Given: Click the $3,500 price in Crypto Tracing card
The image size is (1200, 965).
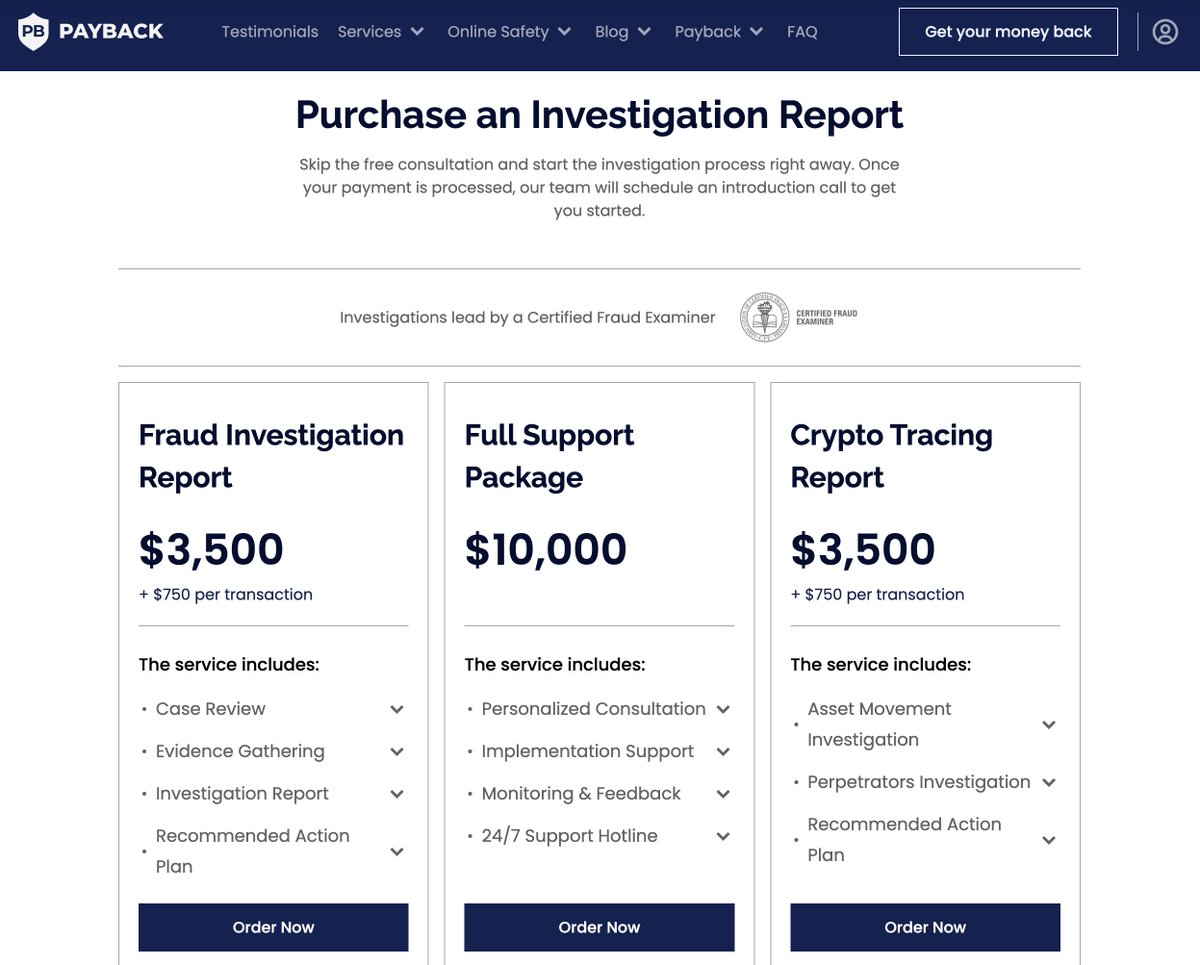Looking at the screenshot, I should (863, 549).
